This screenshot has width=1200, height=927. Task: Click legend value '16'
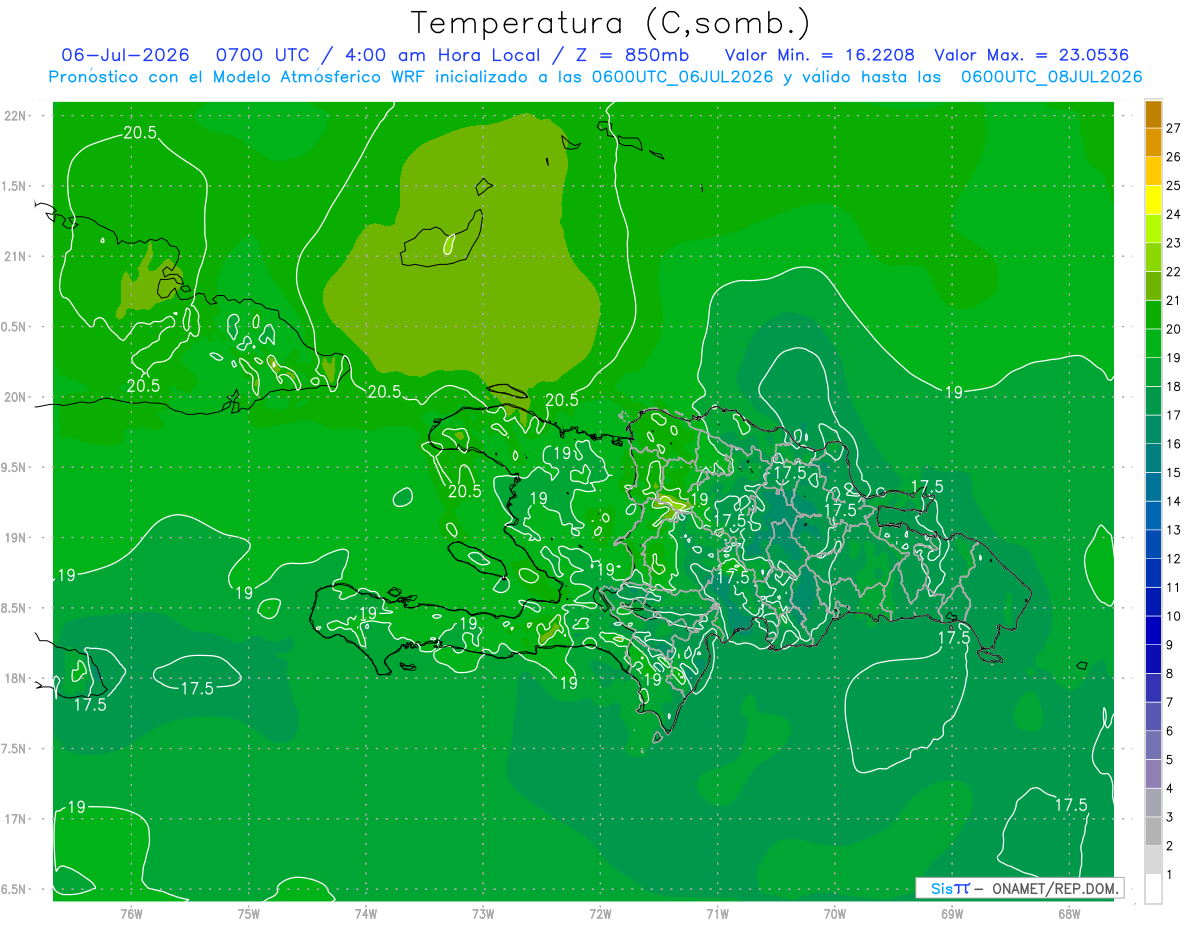1174,444
